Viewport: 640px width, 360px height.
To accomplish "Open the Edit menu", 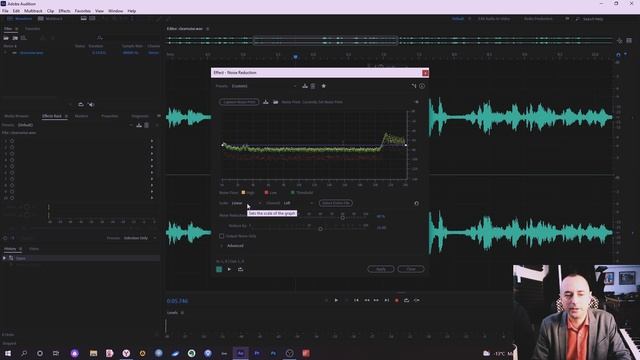I will (x=16, y=11).
